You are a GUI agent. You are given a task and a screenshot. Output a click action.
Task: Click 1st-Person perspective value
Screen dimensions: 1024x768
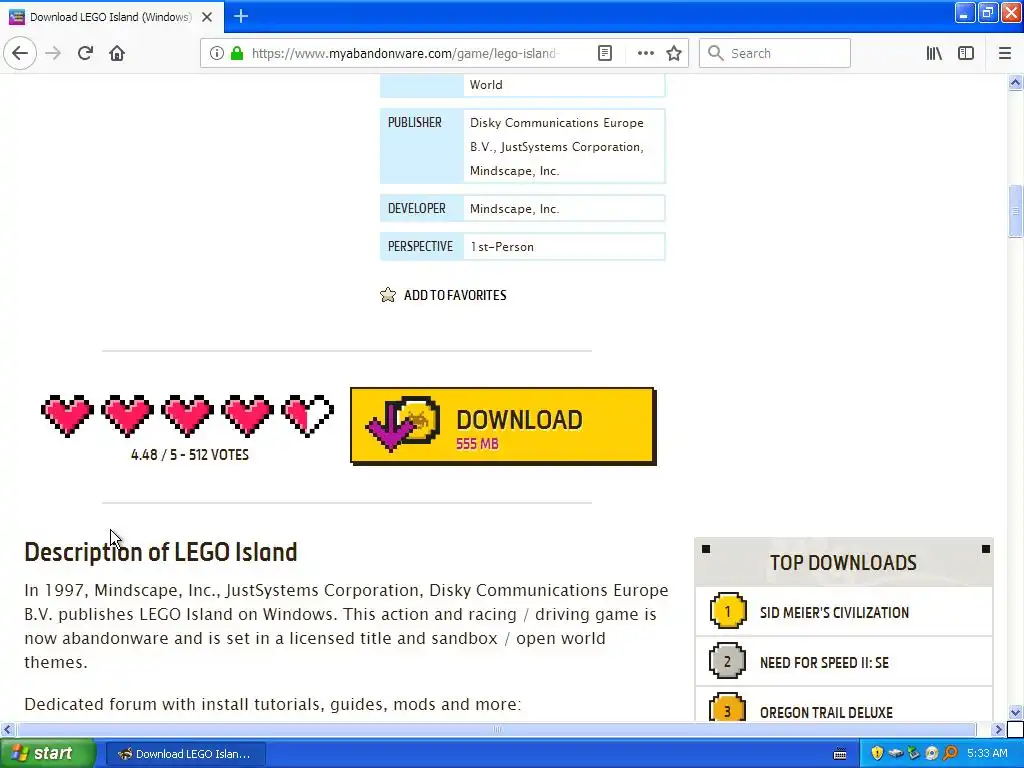pos(502,247)
